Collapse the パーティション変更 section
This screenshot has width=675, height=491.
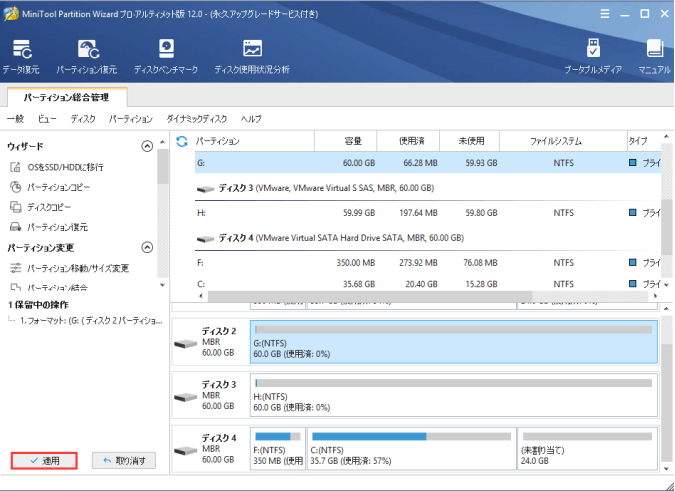pyautogui.click(x=147, y=247)
